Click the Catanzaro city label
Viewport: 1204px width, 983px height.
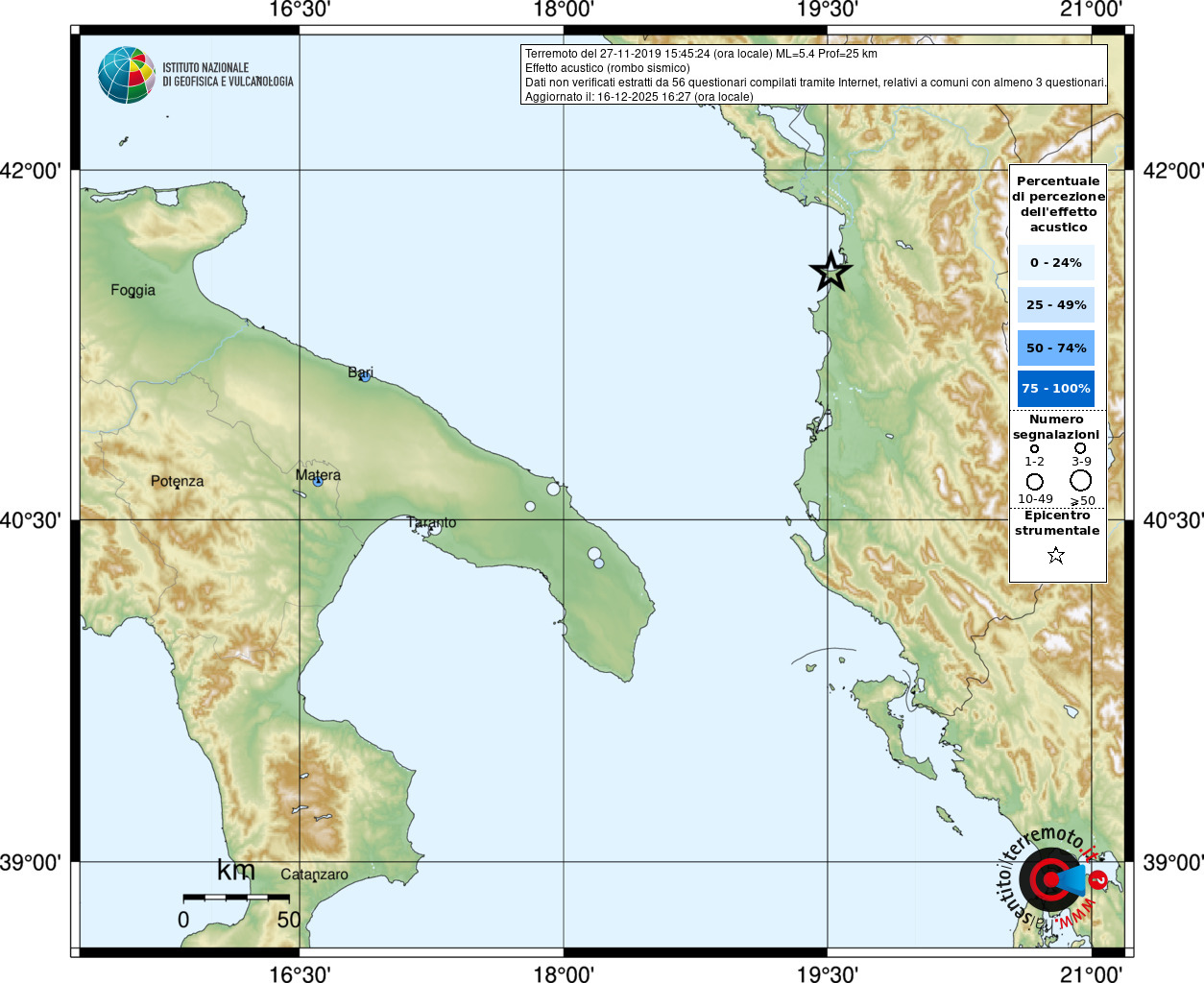coord(314,875)
